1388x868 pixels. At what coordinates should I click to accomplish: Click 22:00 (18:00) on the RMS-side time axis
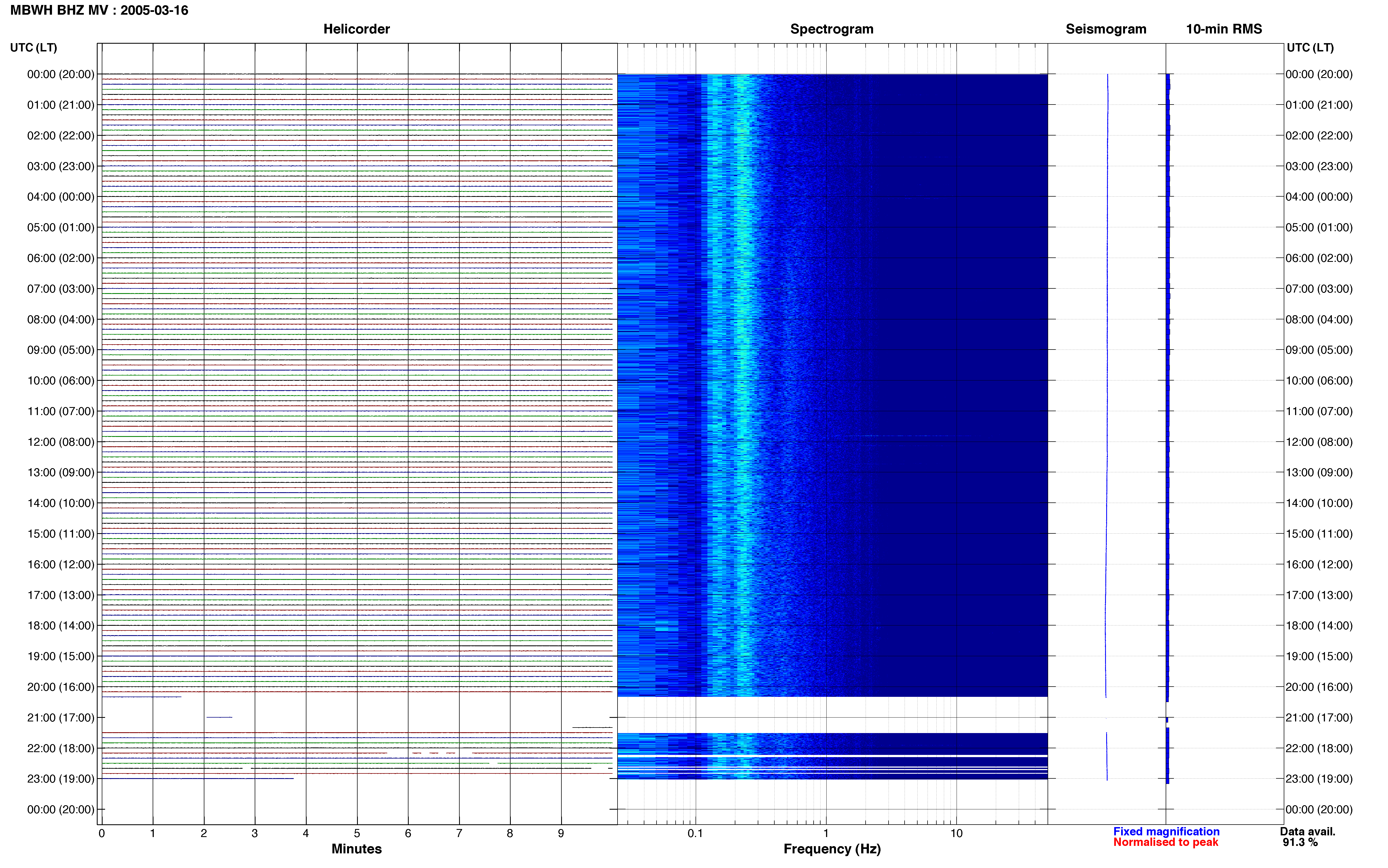1319,749
